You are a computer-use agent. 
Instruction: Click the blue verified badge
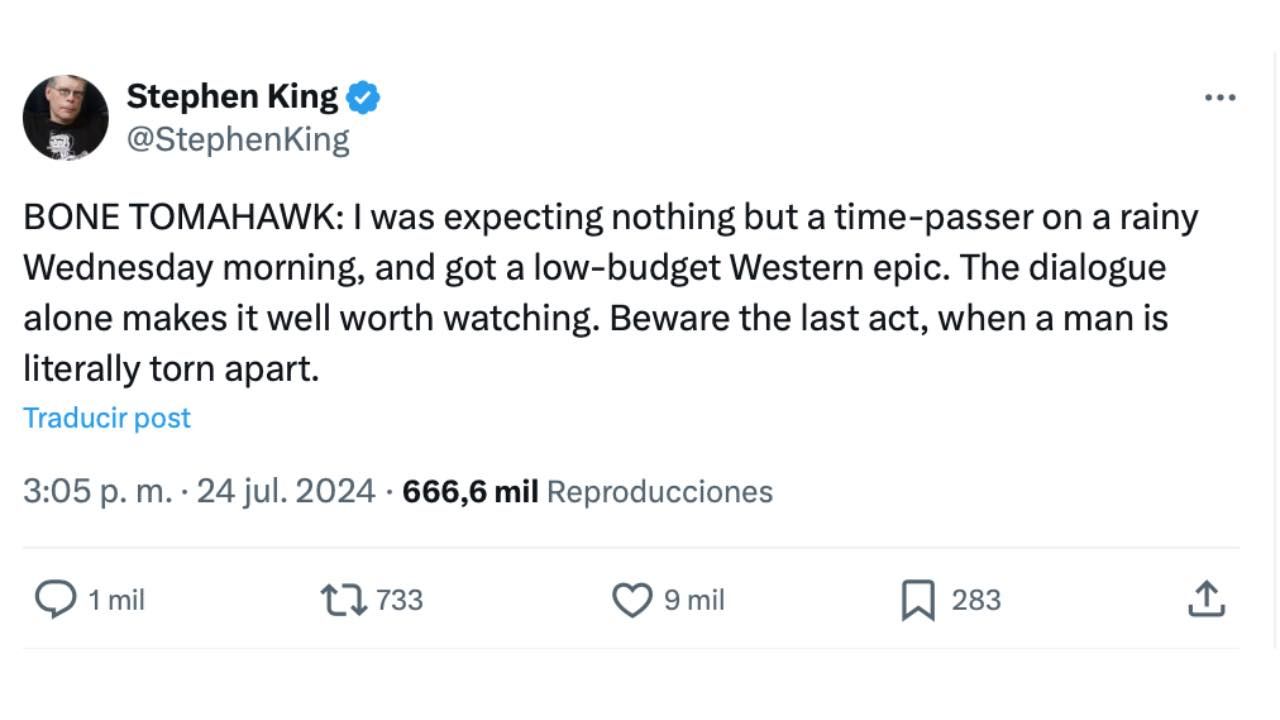(x=363, y=97)
